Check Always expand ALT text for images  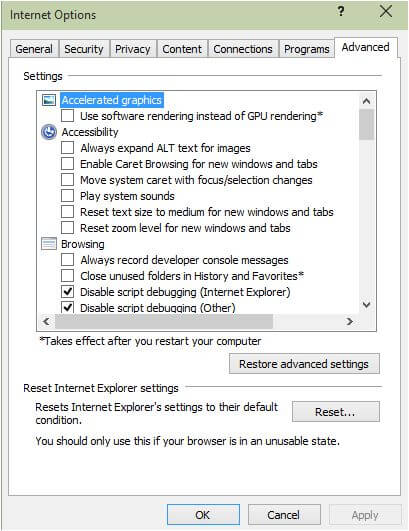click(x=67, y=148)
